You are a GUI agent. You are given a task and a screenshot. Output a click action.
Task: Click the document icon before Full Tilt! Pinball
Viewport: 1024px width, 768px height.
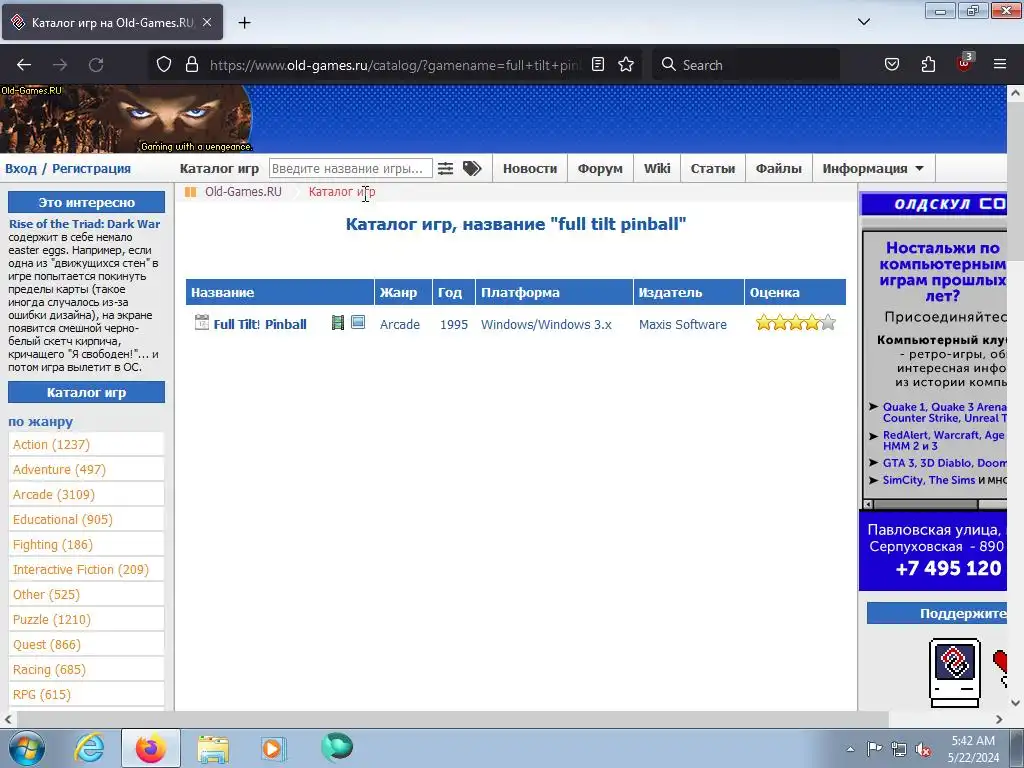[x=202, y=323]
